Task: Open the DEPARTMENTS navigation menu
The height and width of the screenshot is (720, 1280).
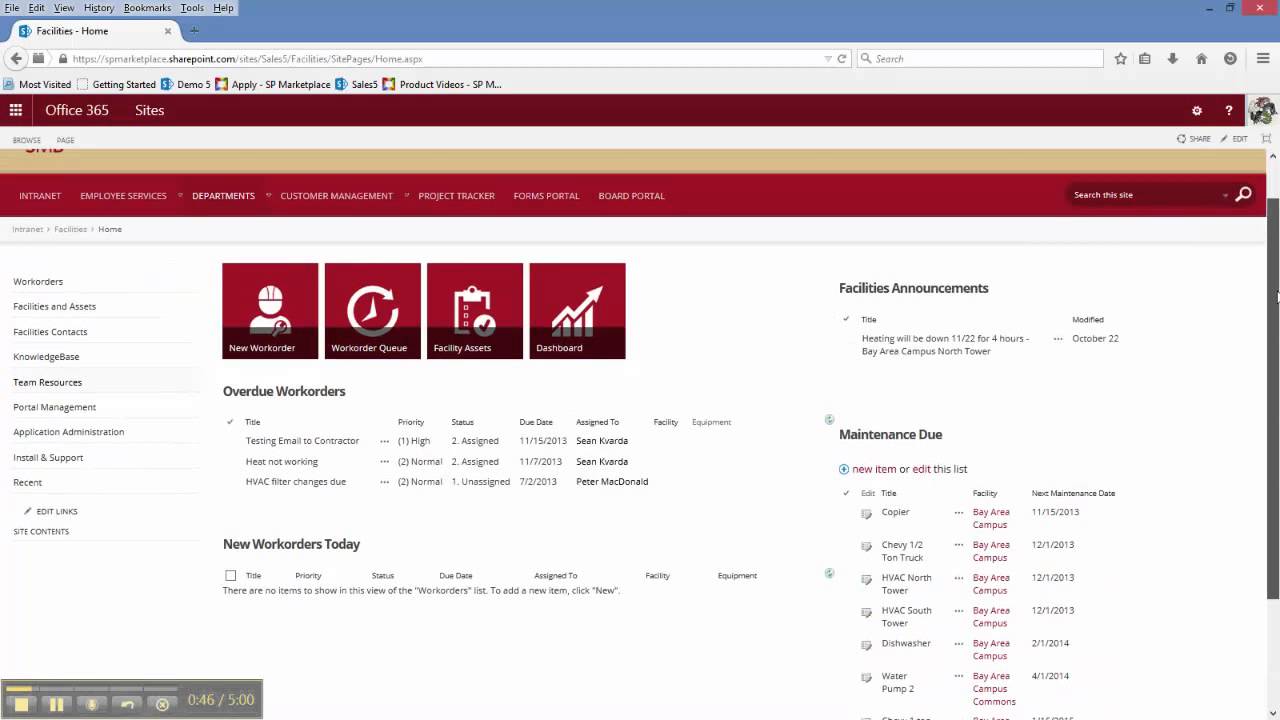Action: click(x=223, y=196)
